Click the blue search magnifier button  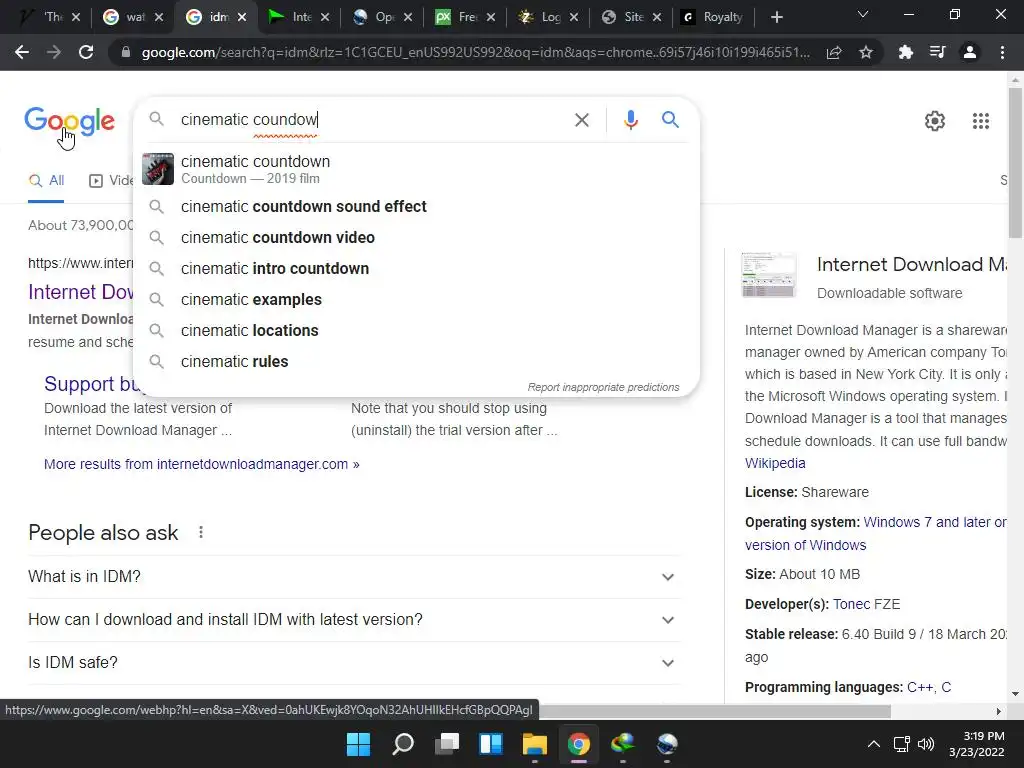pyautogui.click(x=670, y=120)
